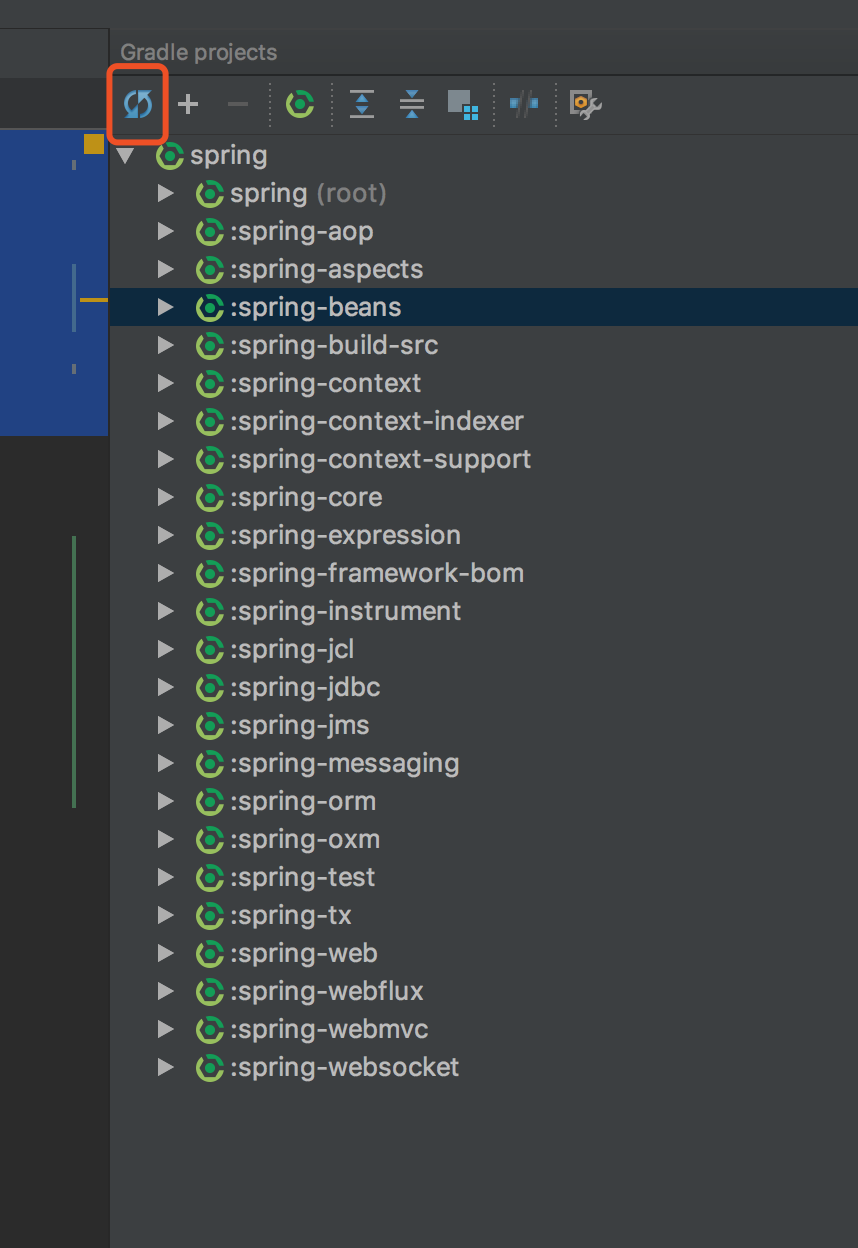Image resolution: width=858 pixels, height=1248 pixels.
Task: Select the :spring-webflux label
Action: 327,992
